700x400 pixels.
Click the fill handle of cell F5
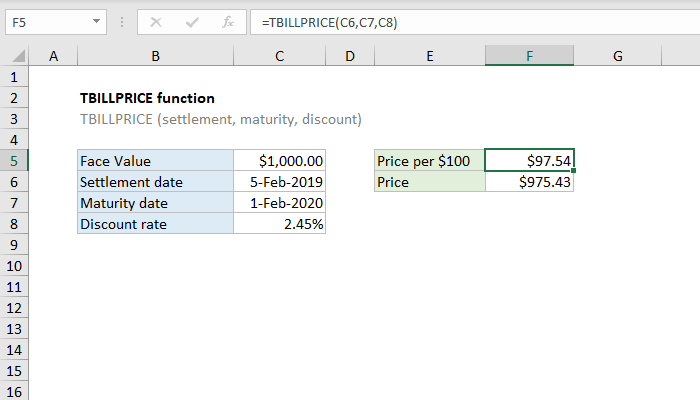tap(573, 170)
